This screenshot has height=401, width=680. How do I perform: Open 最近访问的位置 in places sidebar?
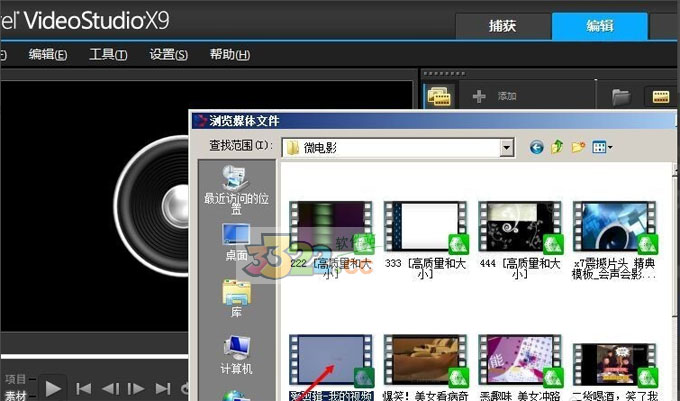pos(236,189)
